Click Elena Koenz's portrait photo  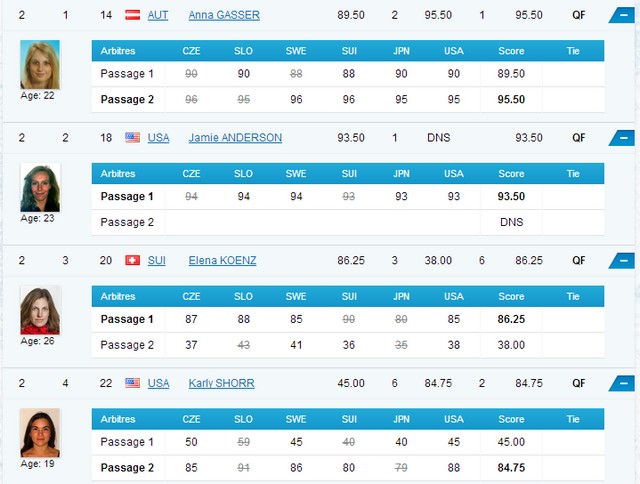click(40, 310)
